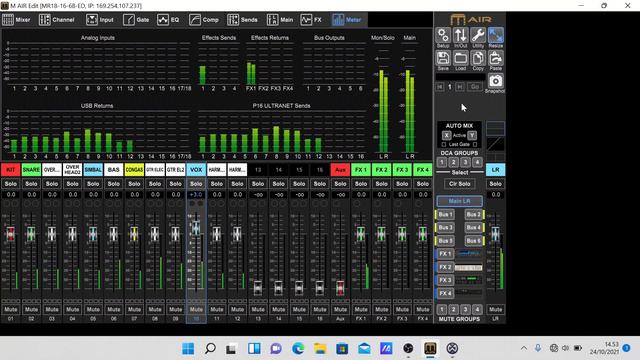The width and height of the screenshot is (640, 360).
Task: Open the In/Out routing arrows icon
Action: (x=460, y=36)
